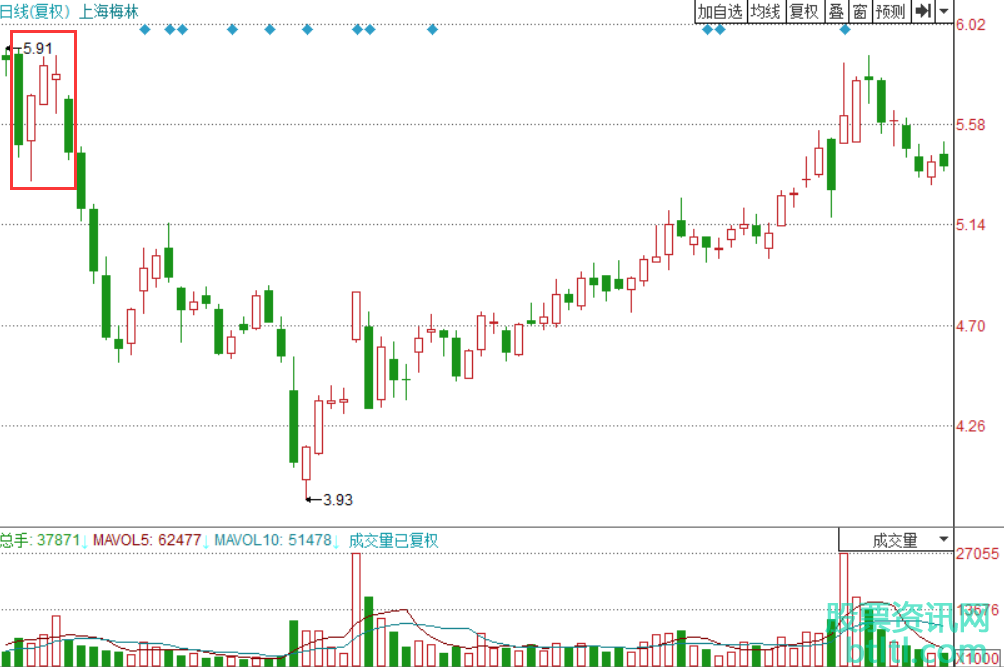1004x667 pixels.
Task: Click the 预测 forecast button
Action: (891, 11)
